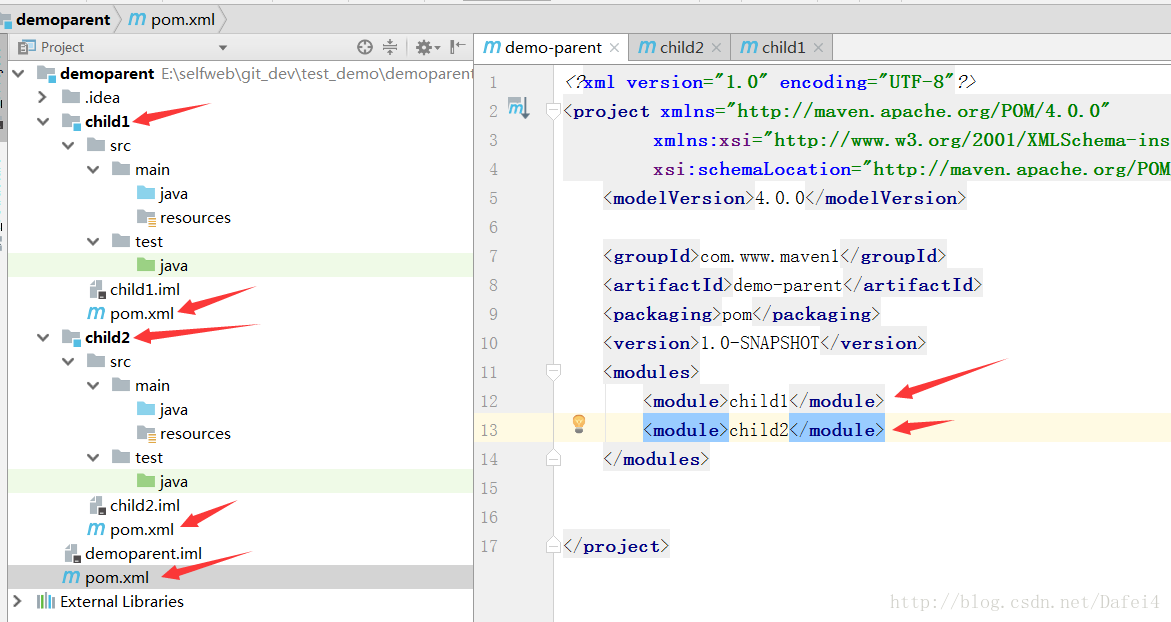The width and height of the screenshot is (1171, 622).
Task: Click the collapse all icon in Project panel
Action: click(x=390, y=48)
